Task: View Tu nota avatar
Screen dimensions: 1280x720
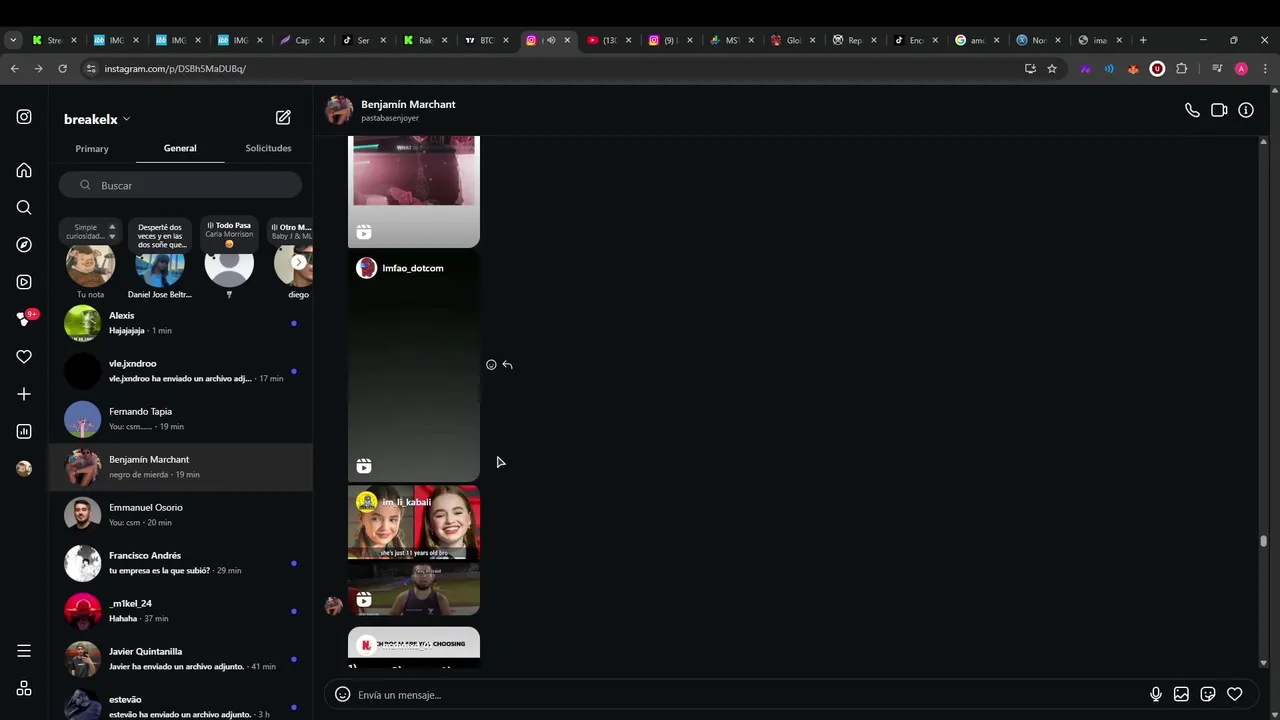Action: pyautogui.click(x=90, y=264)
